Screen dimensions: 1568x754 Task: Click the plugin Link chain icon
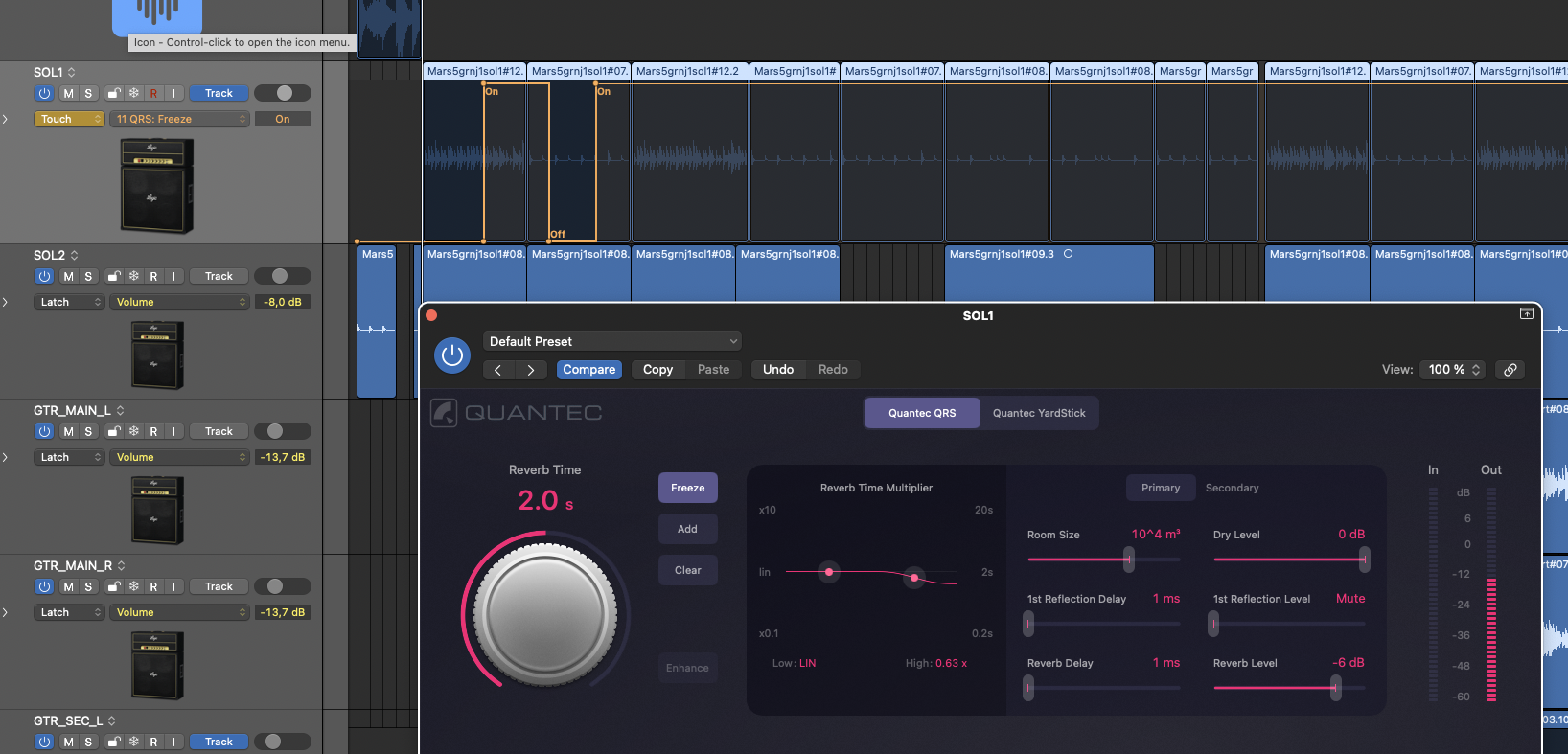click(1510, 370)
